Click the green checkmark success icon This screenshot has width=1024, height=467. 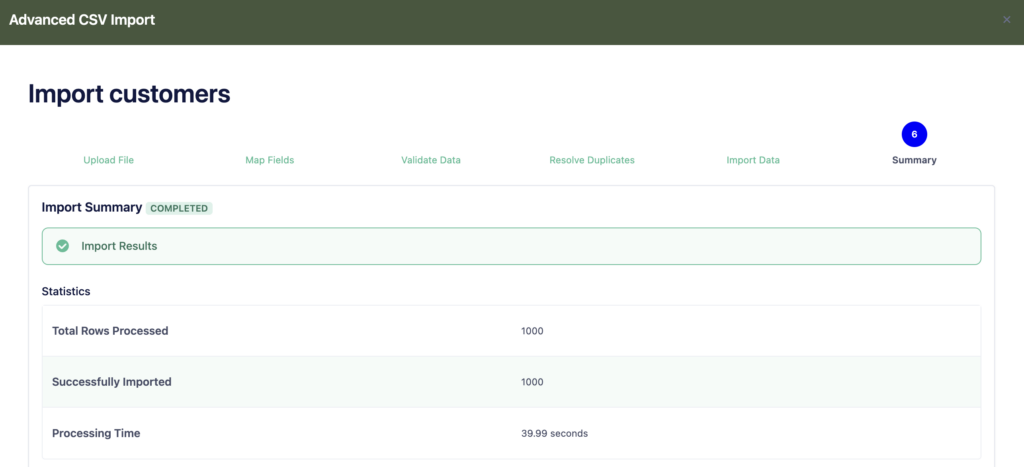(x=62, y=246)
